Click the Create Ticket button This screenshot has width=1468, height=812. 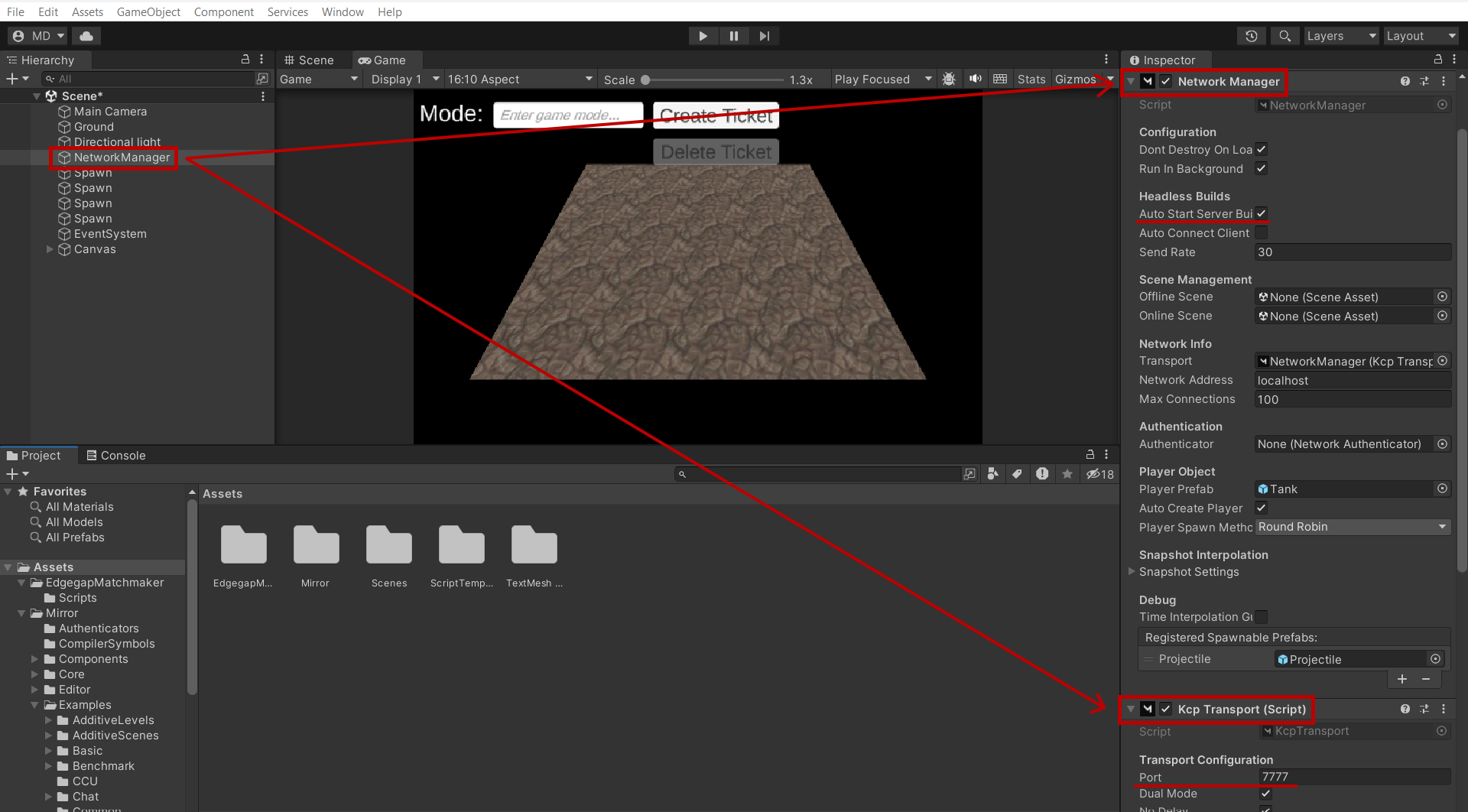tap(716, 115)
